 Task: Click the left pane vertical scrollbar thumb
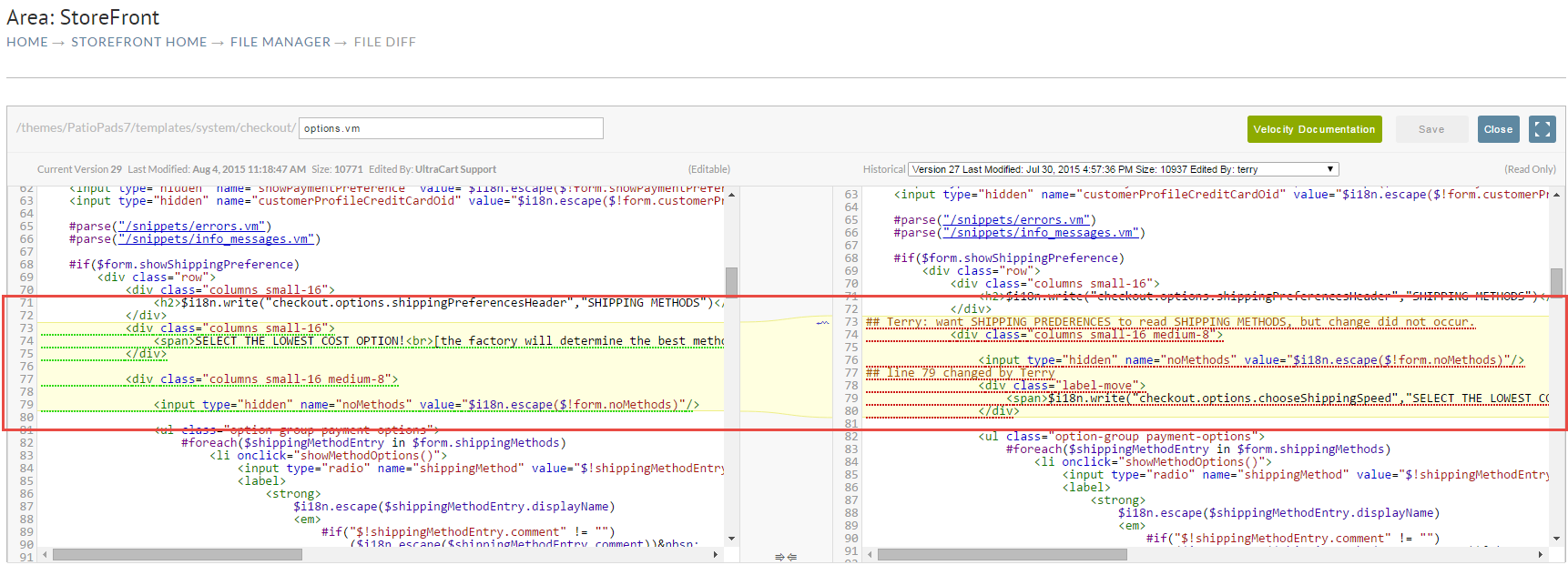coord(731,281)
